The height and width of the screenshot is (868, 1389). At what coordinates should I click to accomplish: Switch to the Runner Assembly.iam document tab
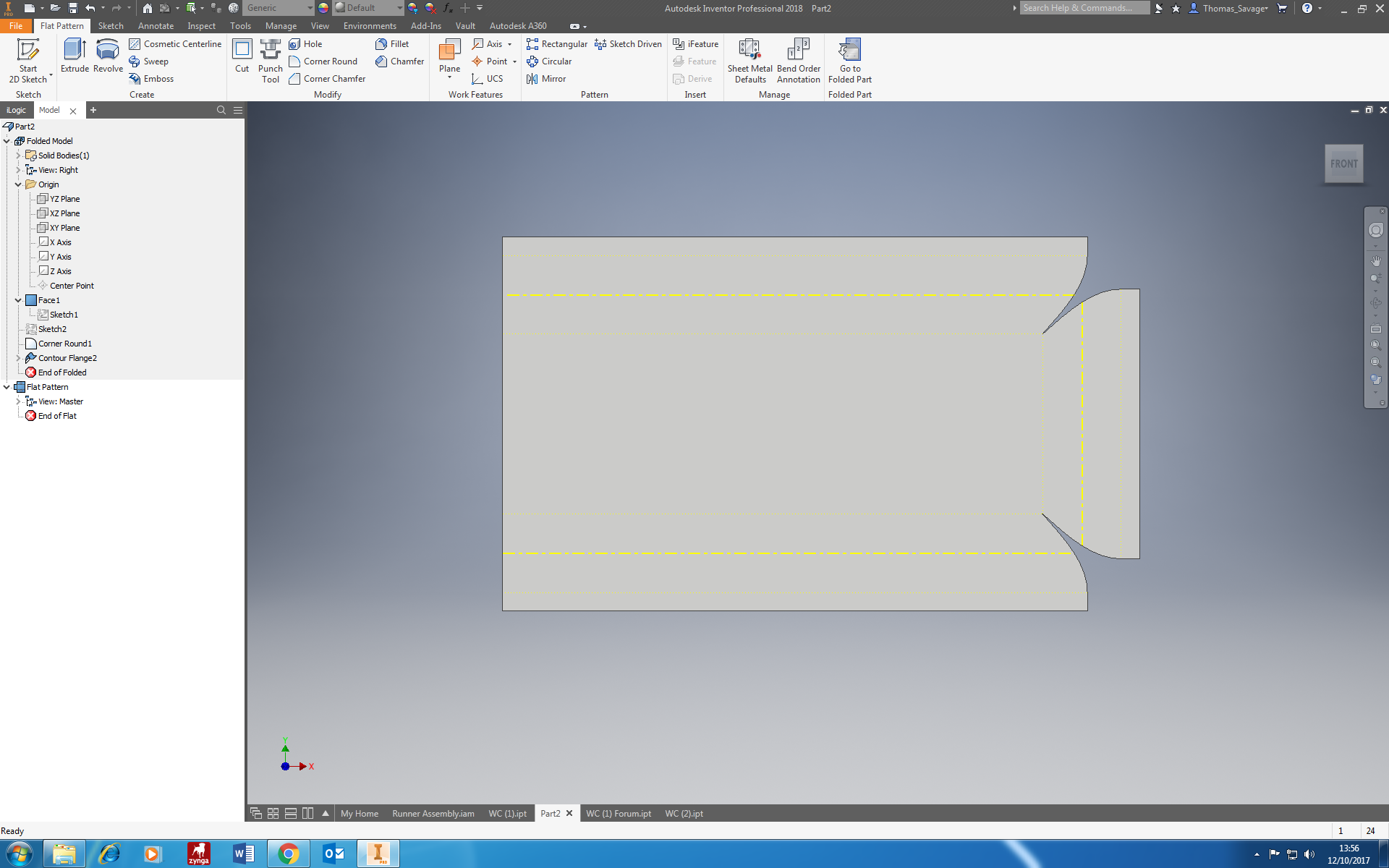point(433,813)
